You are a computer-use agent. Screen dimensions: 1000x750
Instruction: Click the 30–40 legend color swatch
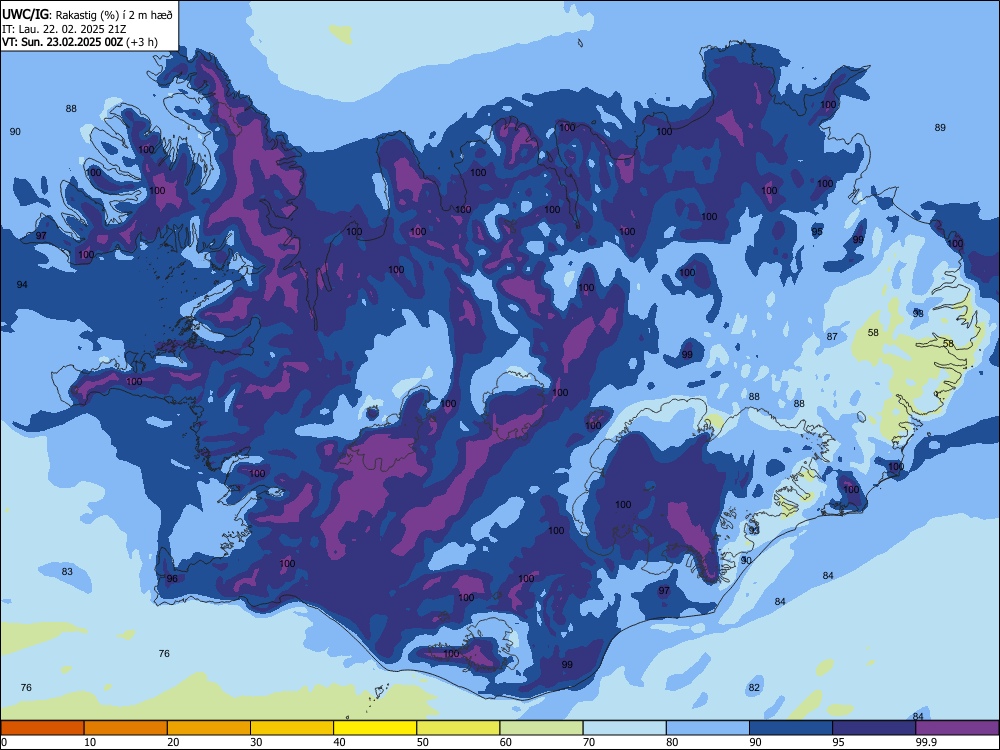pyautogui.click(x=292, y=728)
